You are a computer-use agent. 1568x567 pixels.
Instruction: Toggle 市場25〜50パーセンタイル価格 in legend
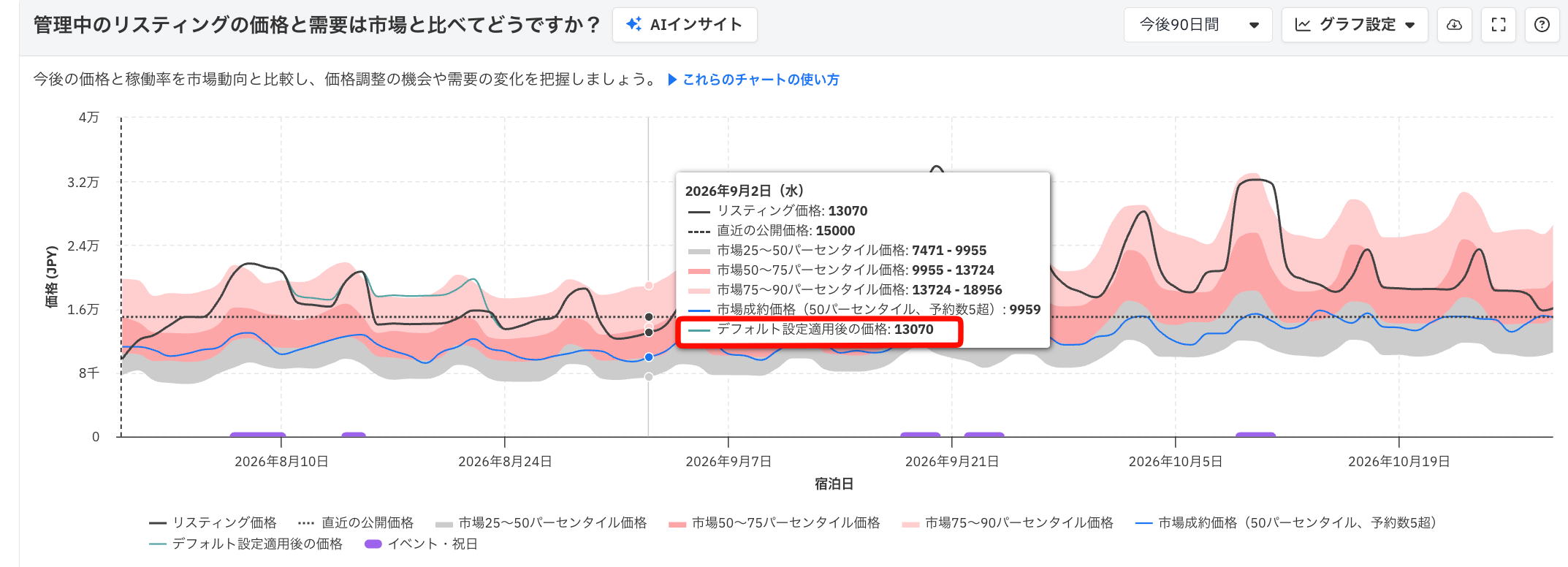click(541, 522)
